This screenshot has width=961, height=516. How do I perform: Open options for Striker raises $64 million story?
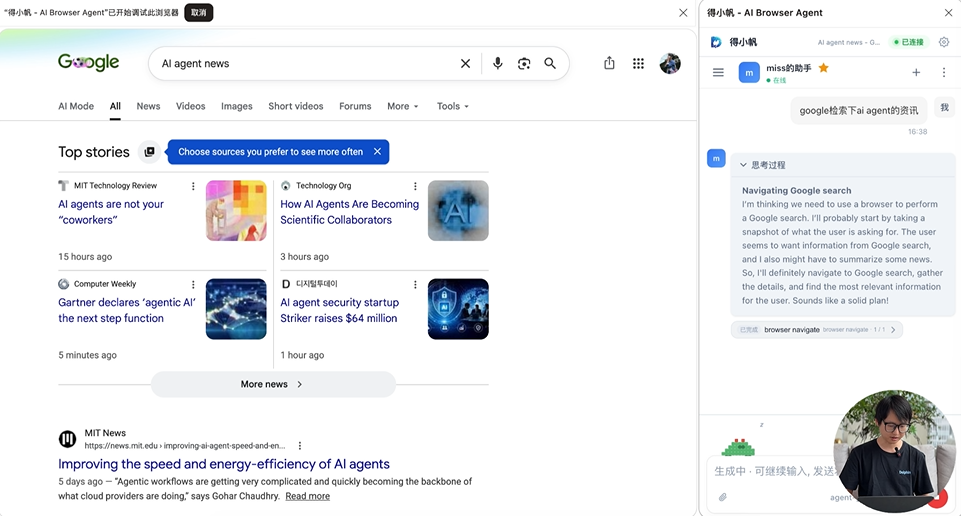(415, 284)
